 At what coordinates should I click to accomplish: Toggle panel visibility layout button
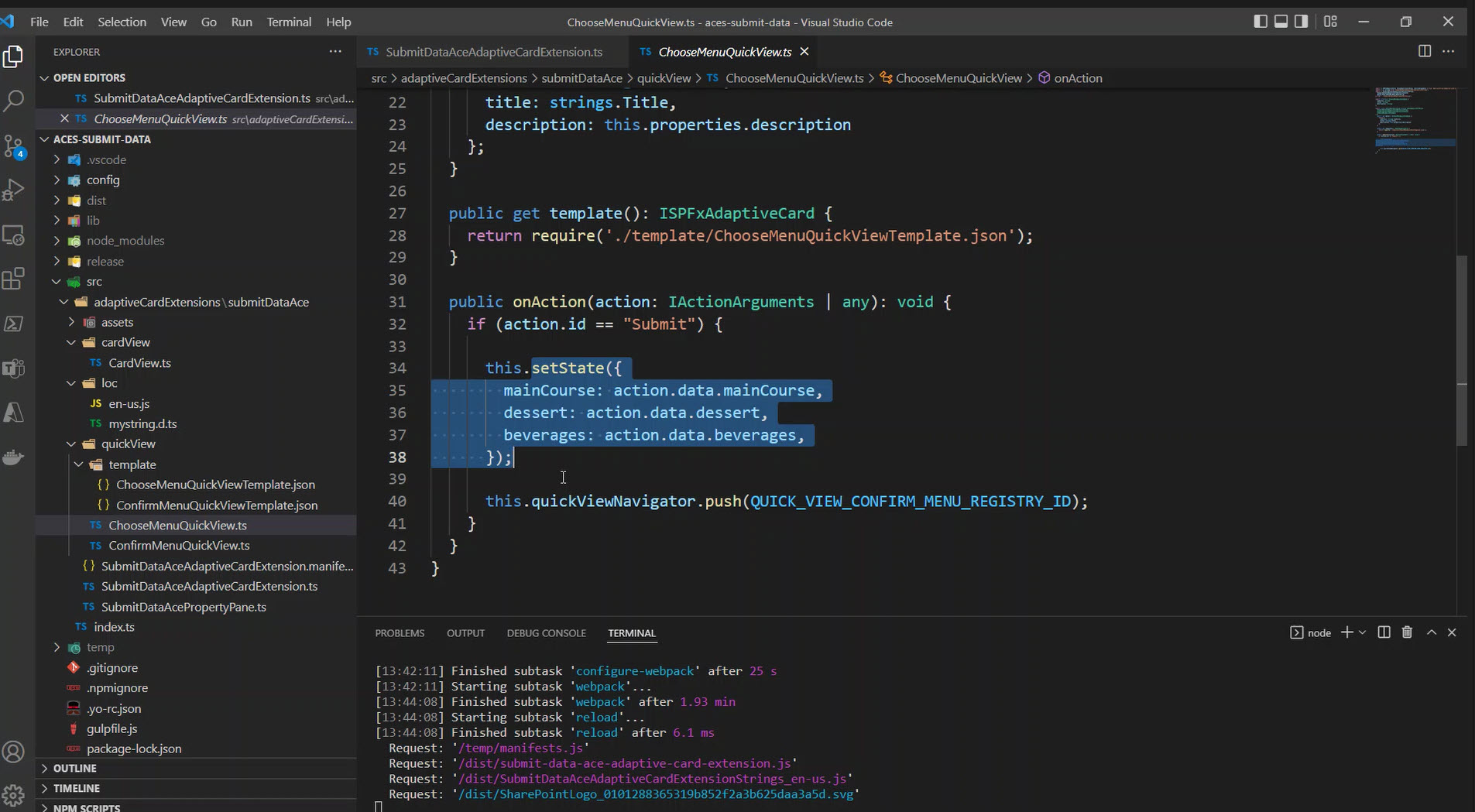tap(1281, 22)
